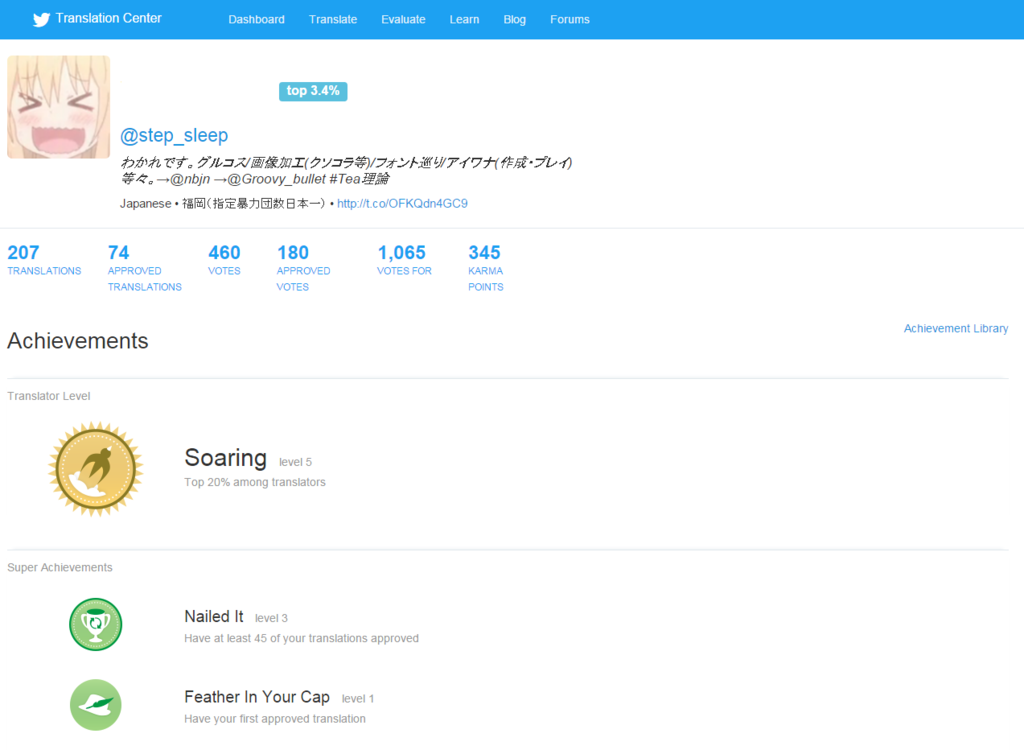Visit the Blog from navigation
This screenshot has width=1024, height=750.
coord(514,20)
